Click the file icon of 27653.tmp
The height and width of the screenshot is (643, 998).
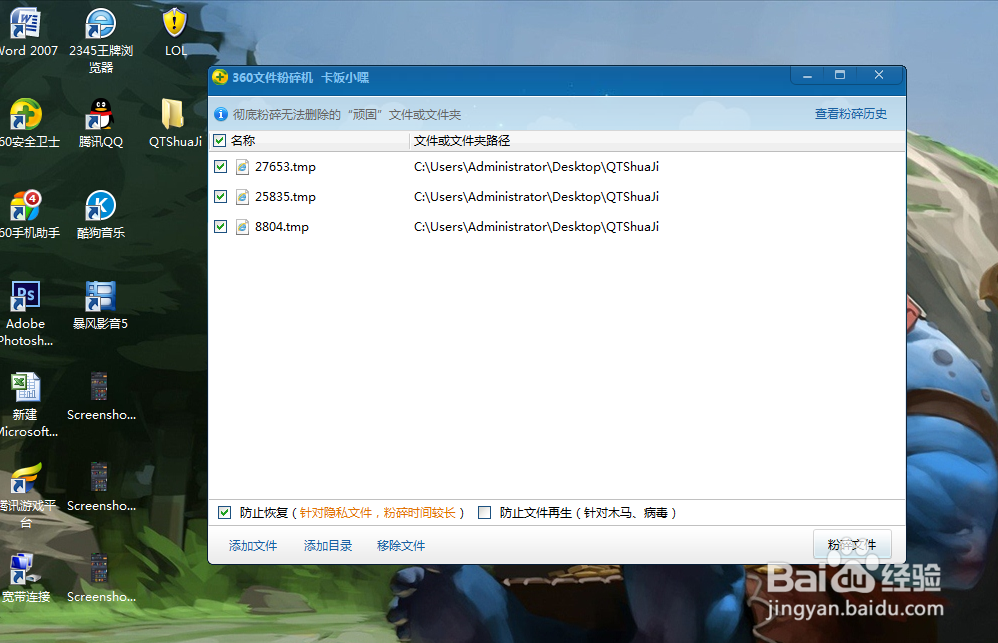point(242,167)
